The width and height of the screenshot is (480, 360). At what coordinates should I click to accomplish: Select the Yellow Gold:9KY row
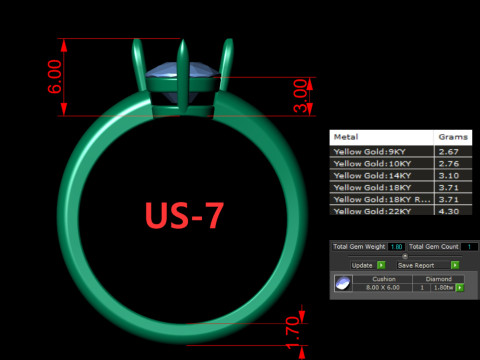pyautogui.click(x=401, y=152)
